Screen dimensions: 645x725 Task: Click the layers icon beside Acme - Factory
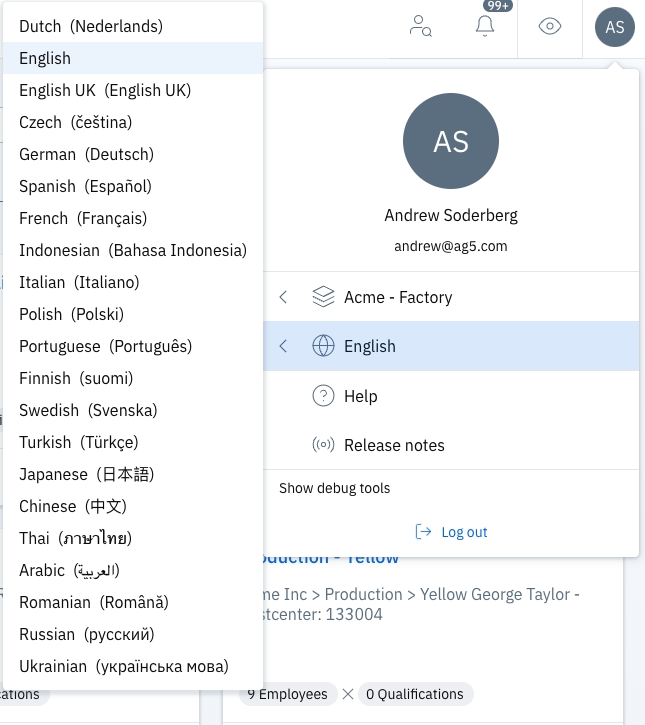[x=323, y=297]
